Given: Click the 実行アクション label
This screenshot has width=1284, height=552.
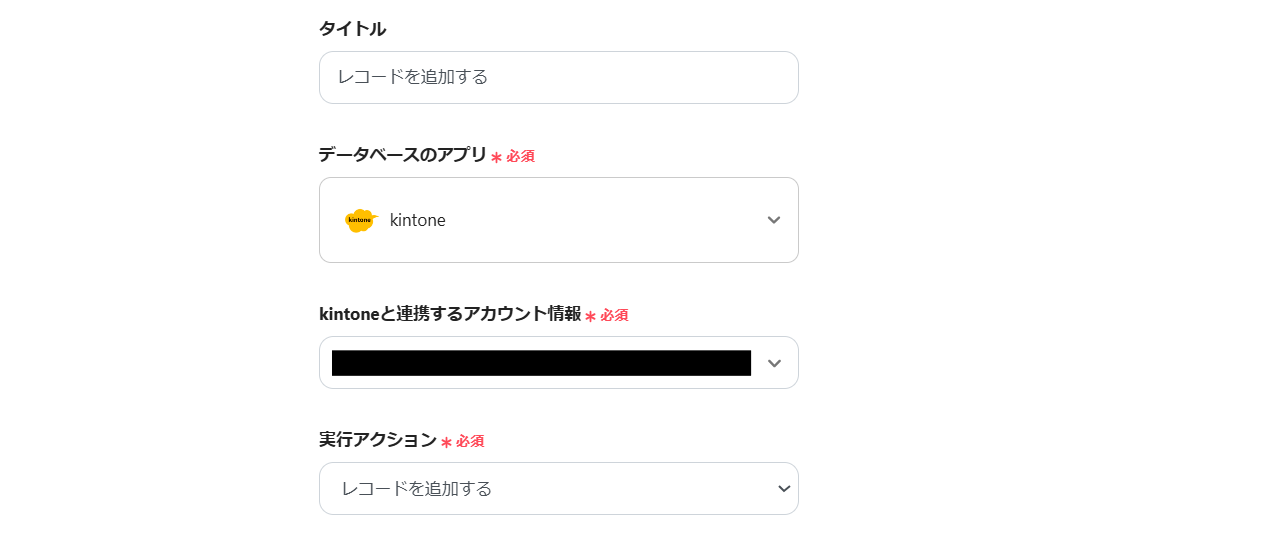Looking at the screenshot, I should (x=378, y=440).
